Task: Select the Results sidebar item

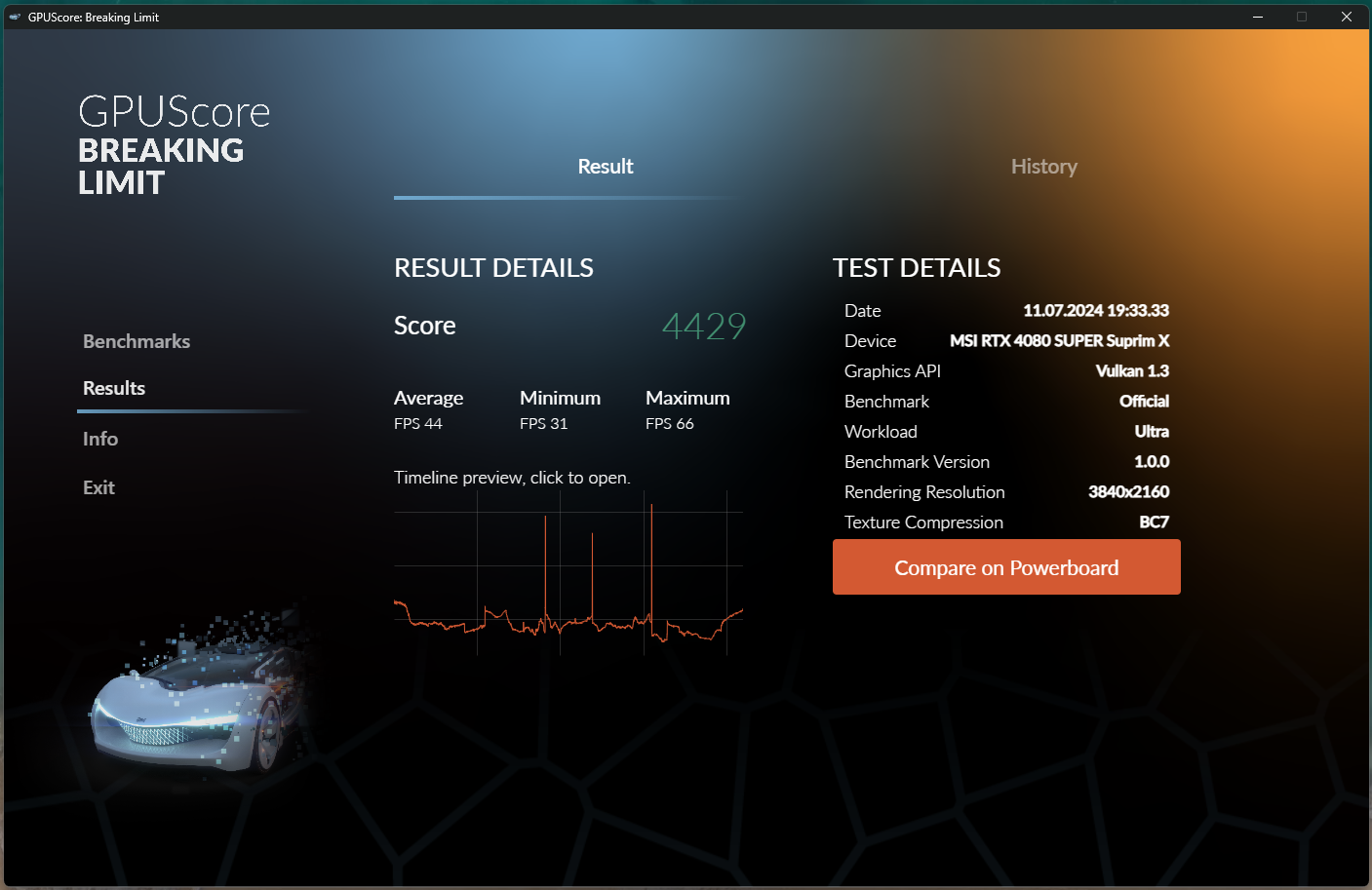Action: click(114, 388)
